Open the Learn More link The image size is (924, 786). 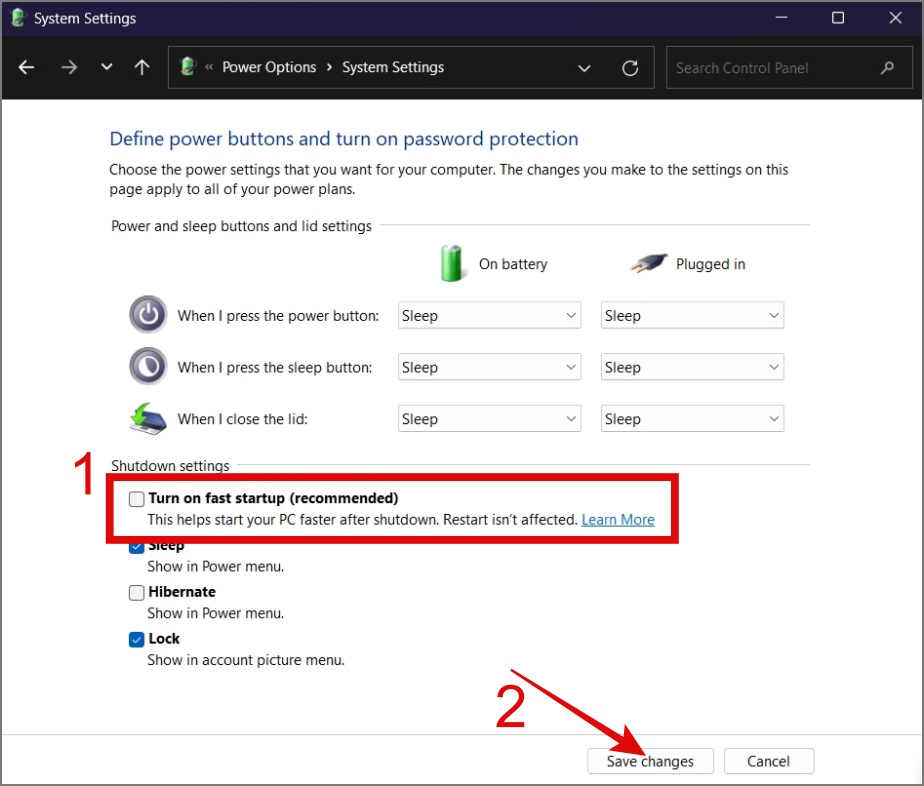tap(618, 520)
